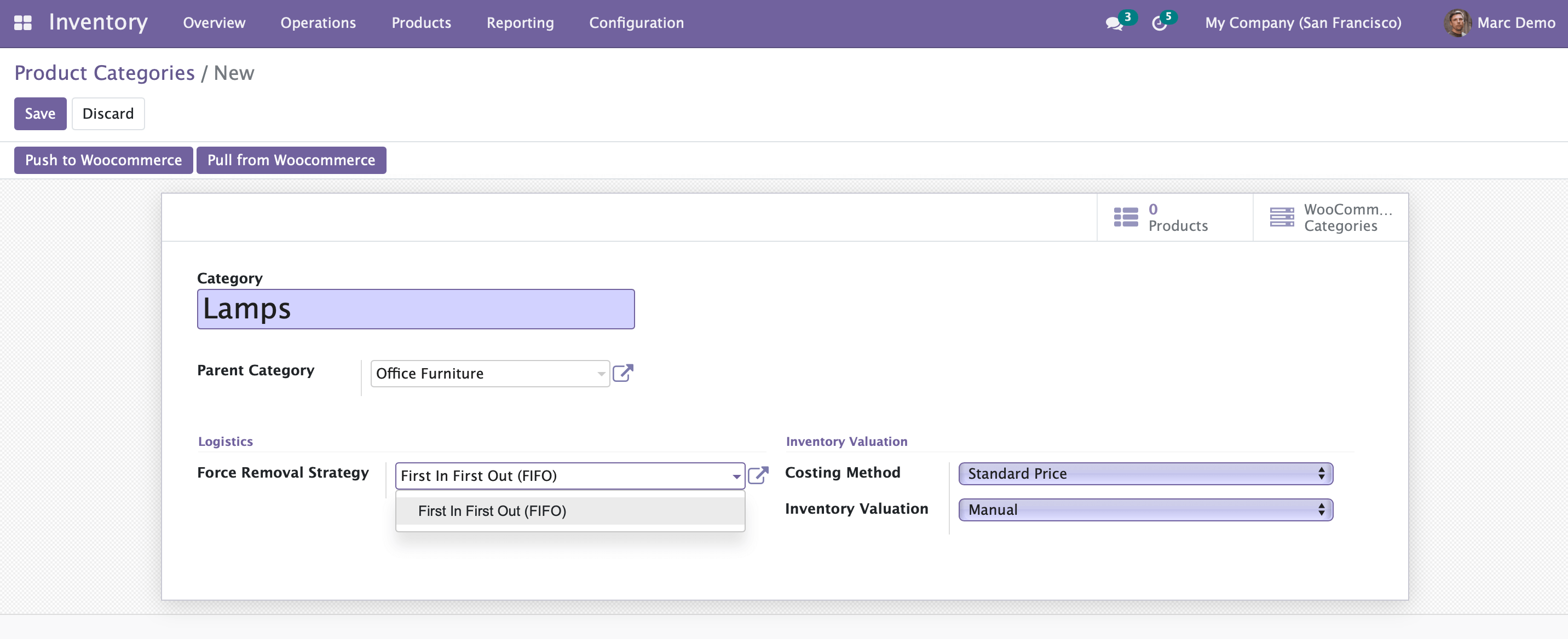The width and height of the screenshot is (1568, 639).
Task: Open the Configuration menu
Action: [636, 23]
